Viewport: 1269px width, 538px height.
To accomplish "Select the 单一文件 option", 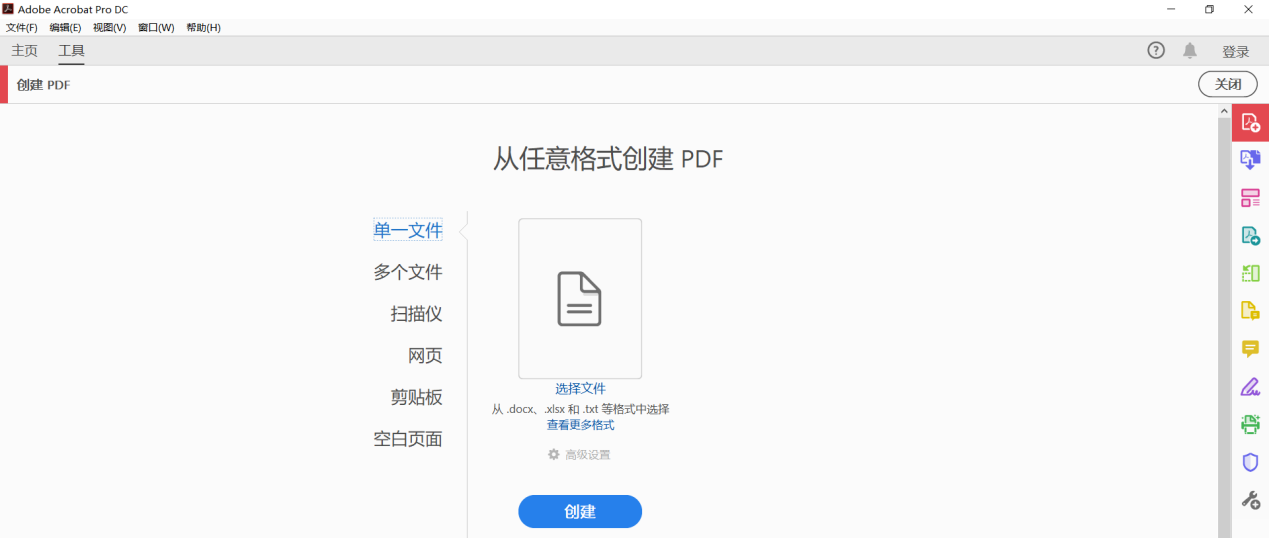I will (x=408, y=230).
